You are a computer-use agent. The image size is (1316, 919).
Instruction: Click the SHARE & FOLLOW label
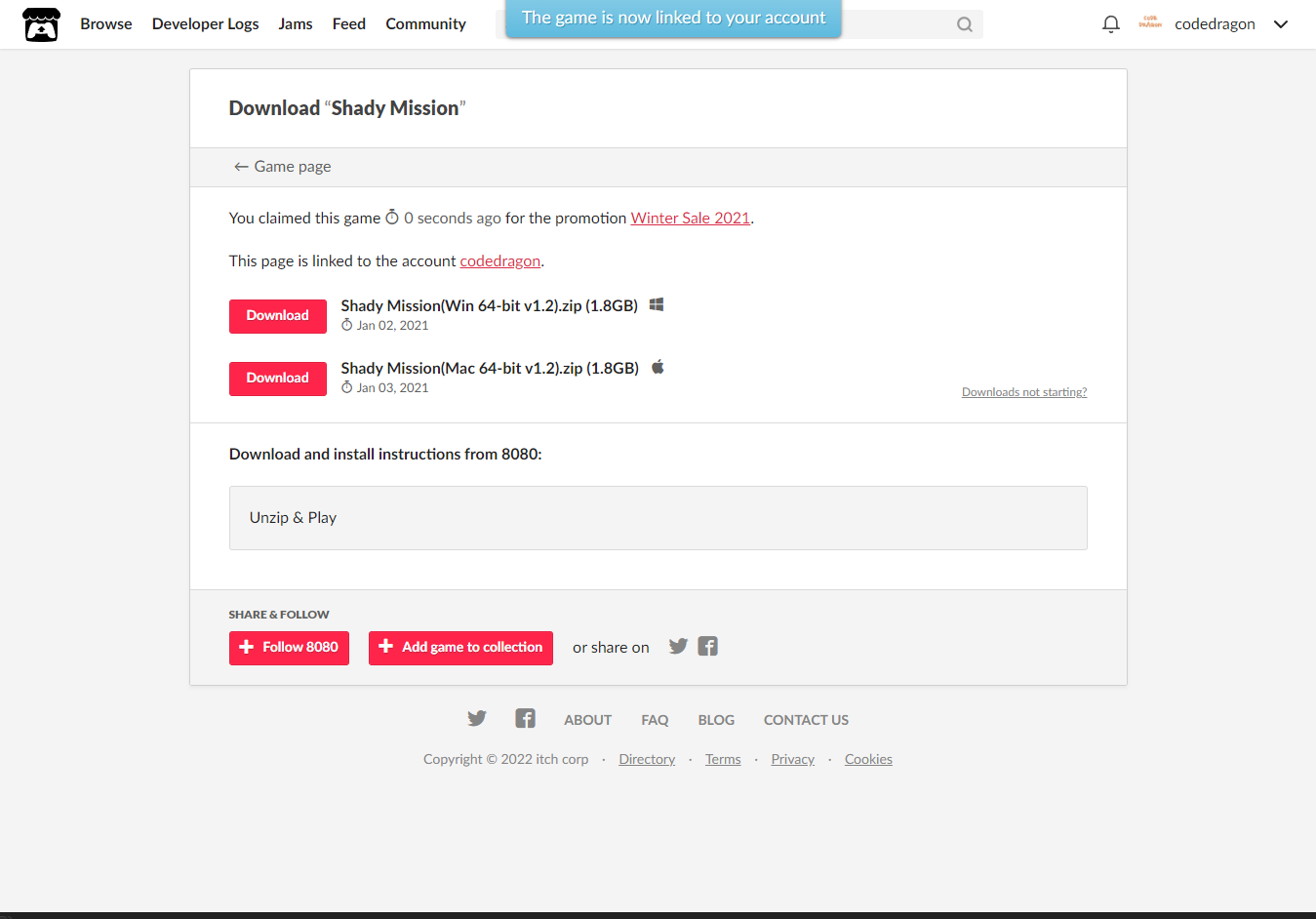point(279,615)
